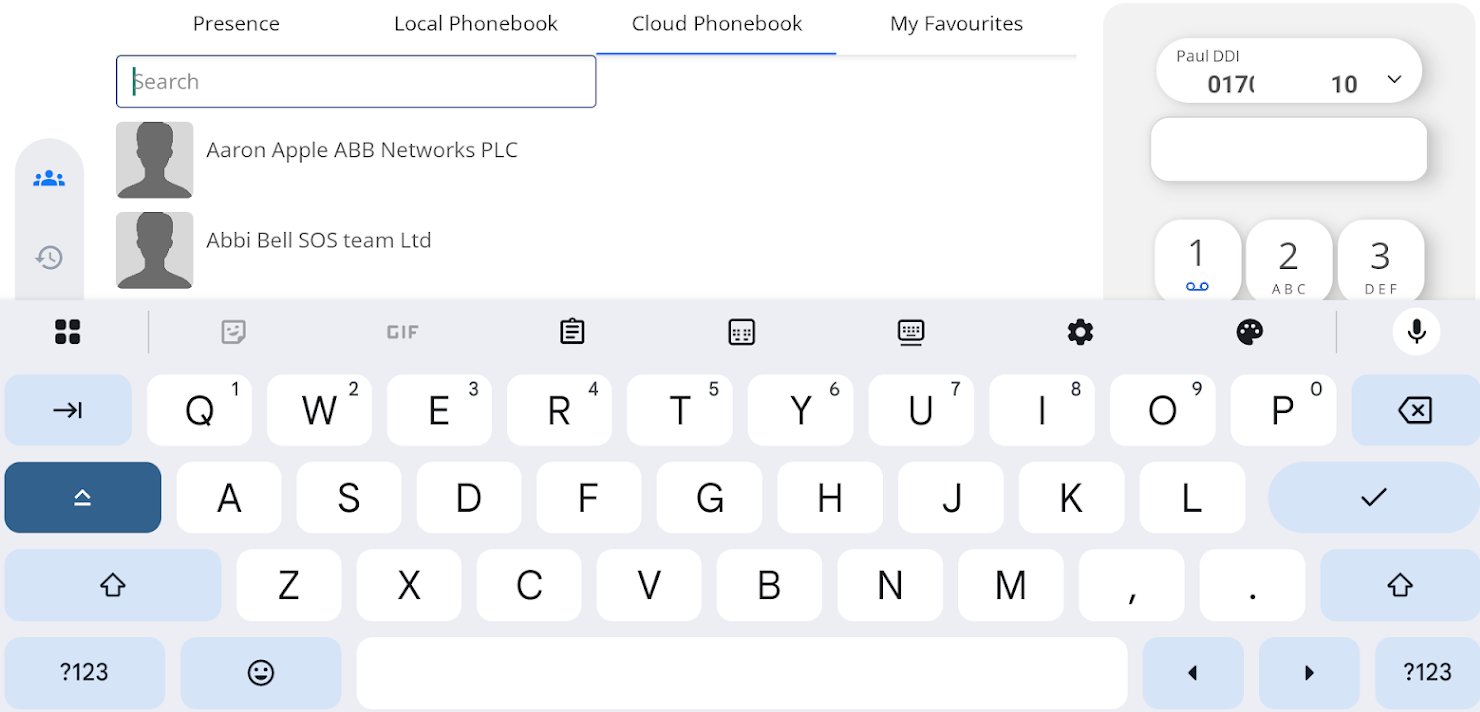Image resolution: width=1480 pixels, height=712 pixels.
Task: Tap the keyboard sticker icon
Action: [233, 332]
